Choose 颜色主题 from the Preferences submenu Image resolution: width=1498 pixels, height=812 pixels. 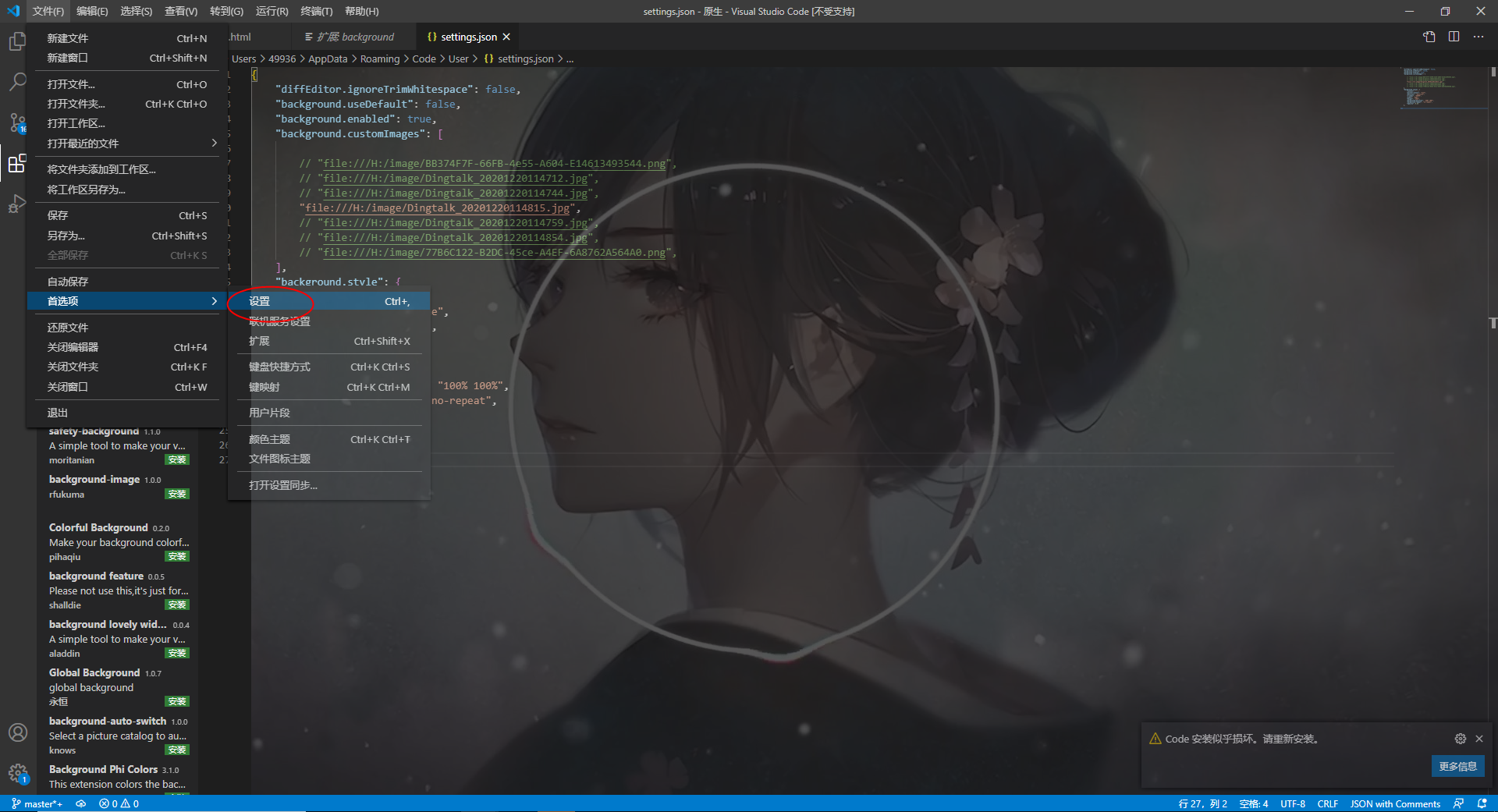(x=269, y=438)
